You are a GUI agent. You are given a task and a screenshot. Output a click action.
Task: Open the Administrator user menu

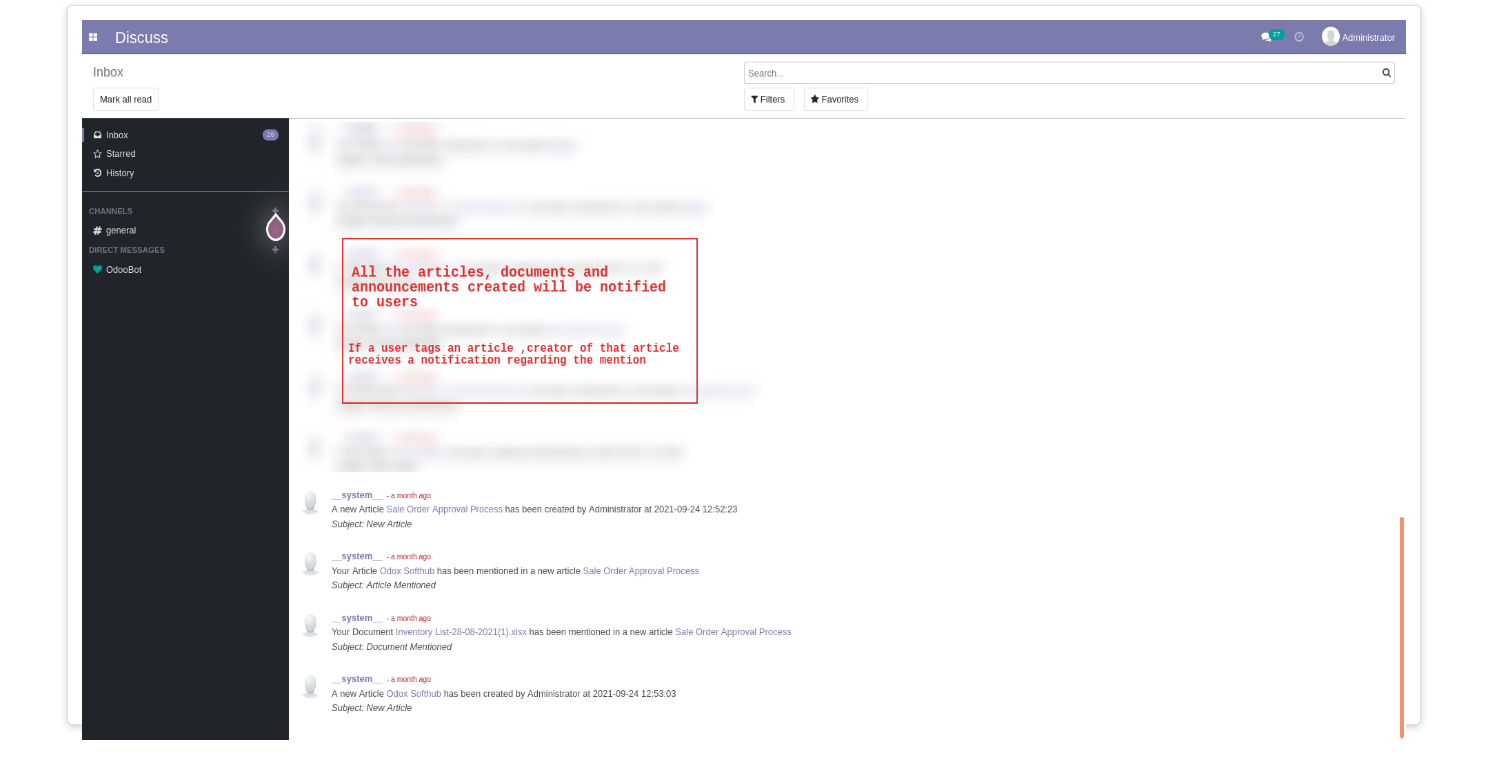1358,37
